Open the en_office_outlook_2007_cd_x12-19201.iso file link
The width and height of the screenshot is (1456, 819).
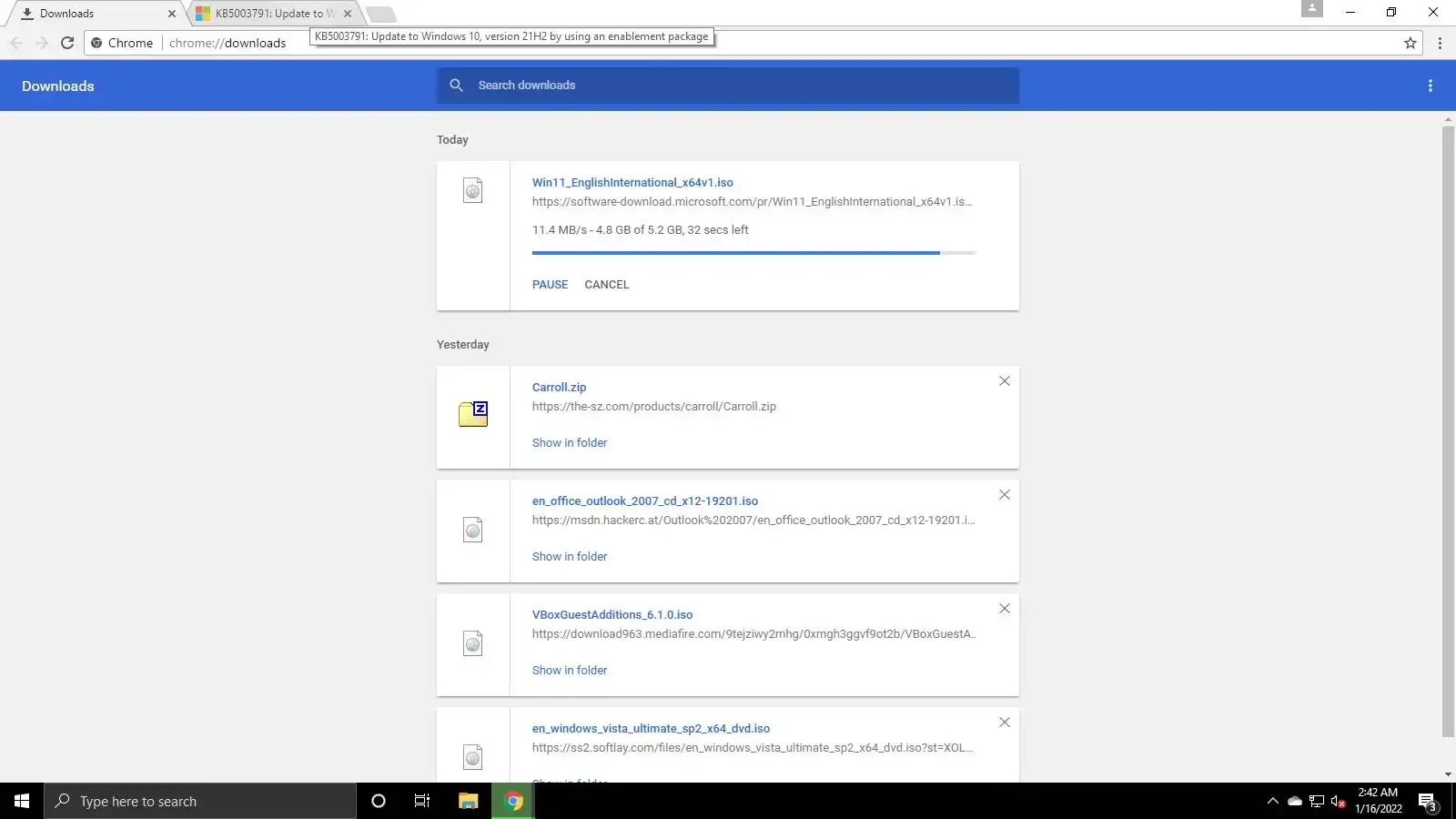pyautogui.click(x=645, y=501)
